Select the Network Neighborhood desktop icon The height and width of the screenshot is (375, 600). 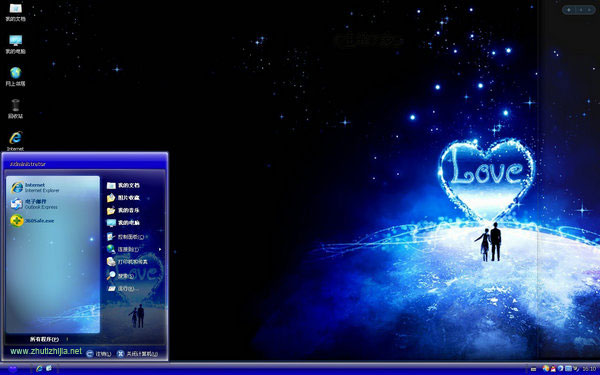(15, 77)
